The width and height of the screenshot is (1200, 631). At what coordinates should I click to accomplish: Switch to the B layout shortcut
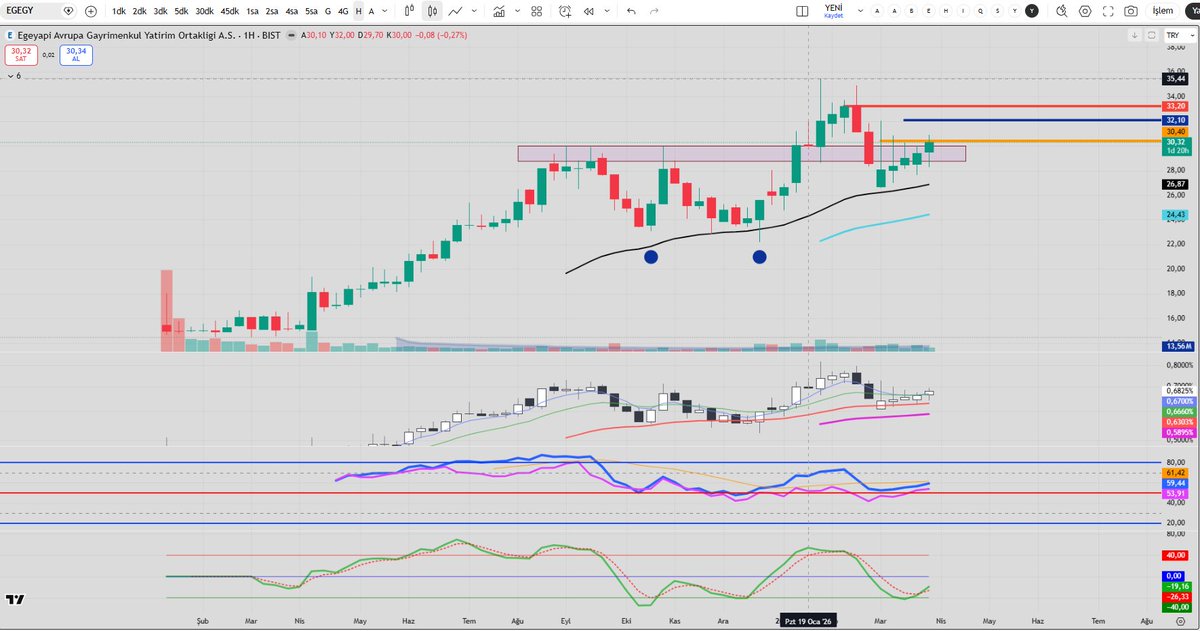[x=912, y=11]
